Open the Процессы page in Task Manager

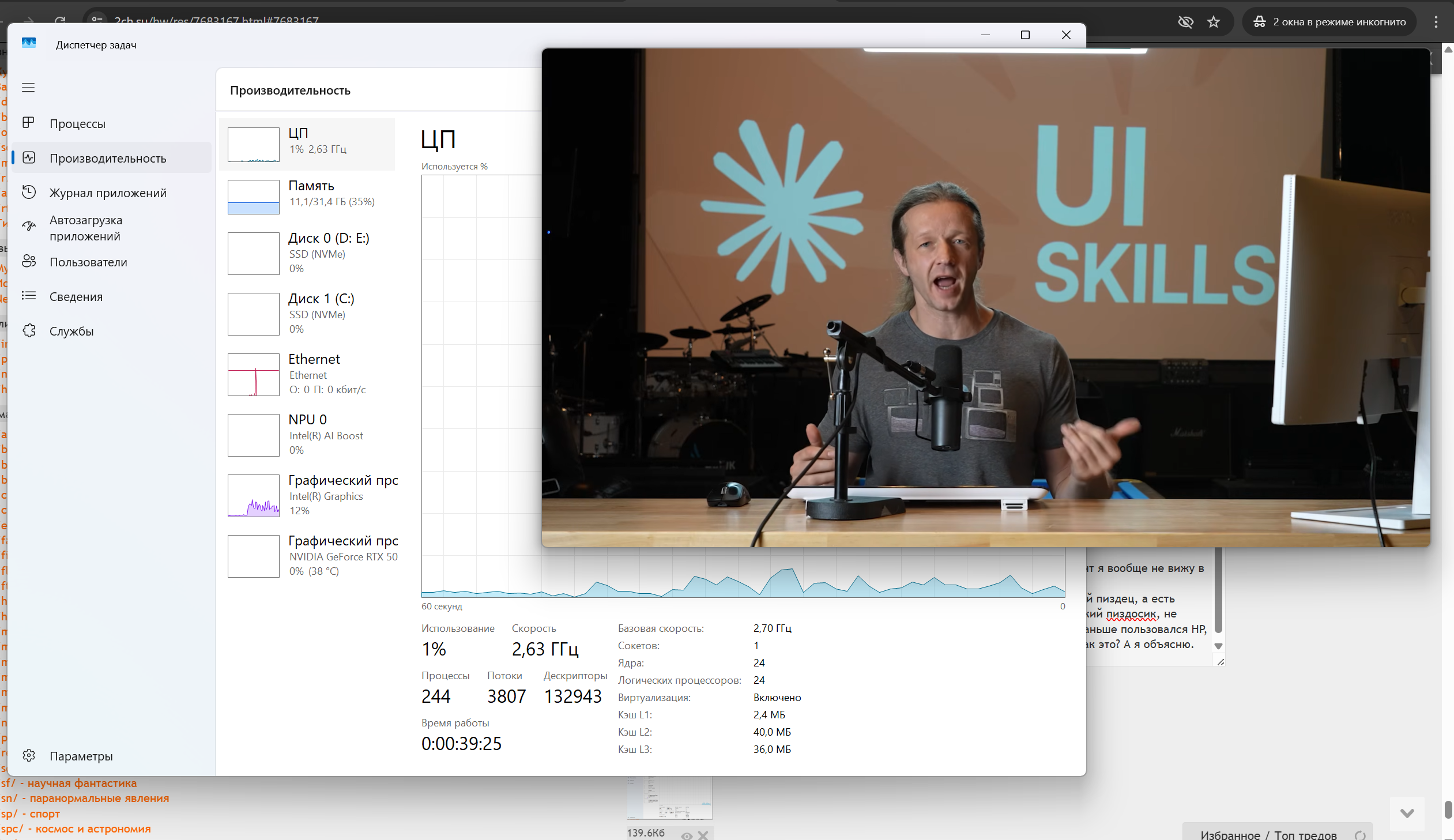pos(112,123)
